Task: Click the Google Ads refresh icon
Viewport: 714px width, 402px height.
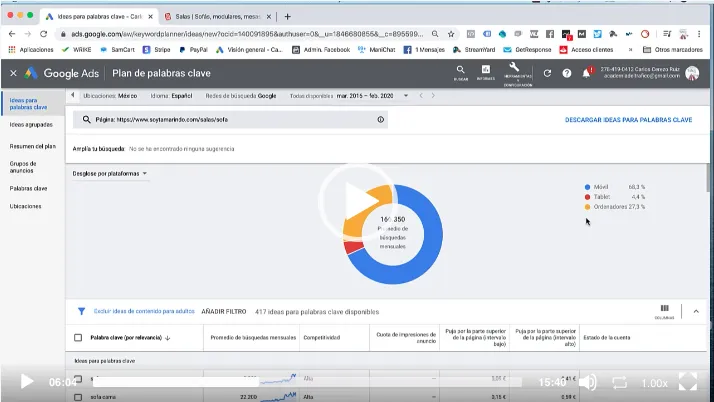Action: (x=547, y=73)
